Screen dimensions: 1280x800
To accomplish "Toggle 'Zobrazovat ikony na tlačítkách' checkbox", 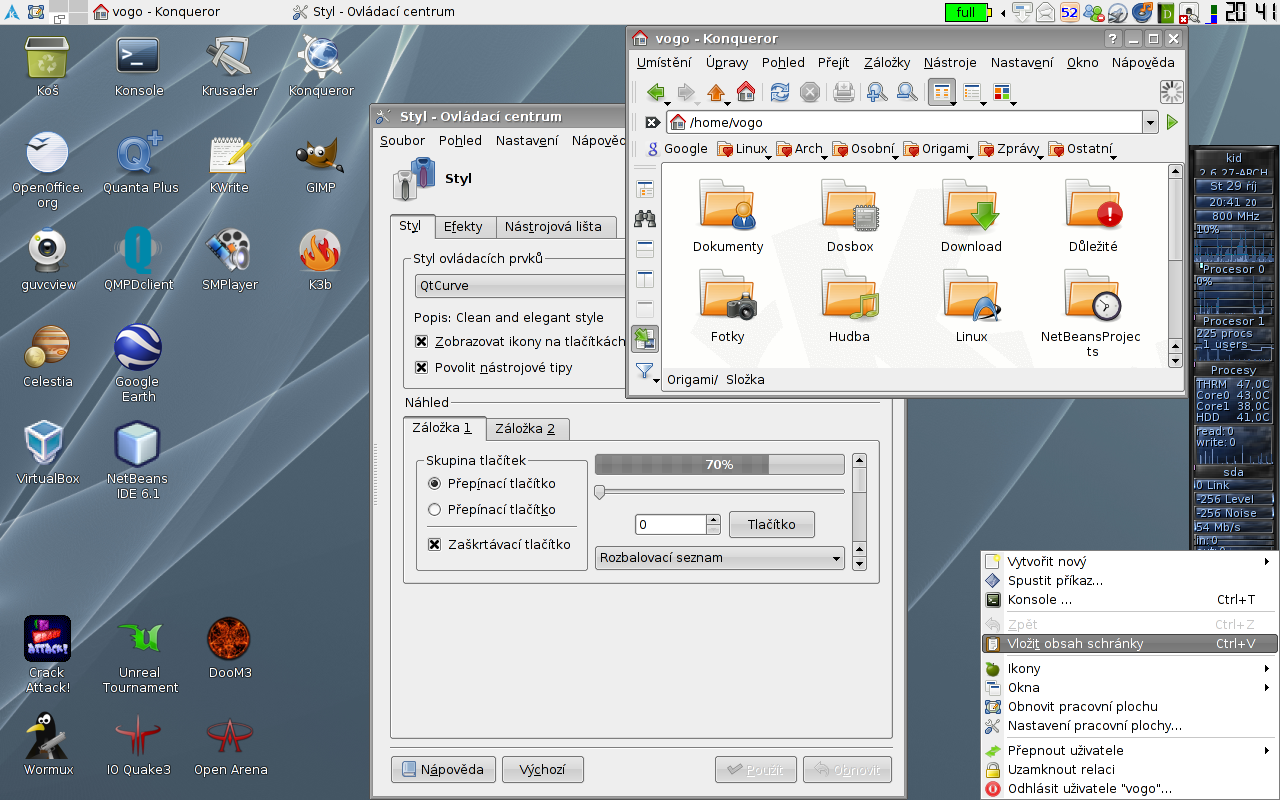I will pos(421,341).
